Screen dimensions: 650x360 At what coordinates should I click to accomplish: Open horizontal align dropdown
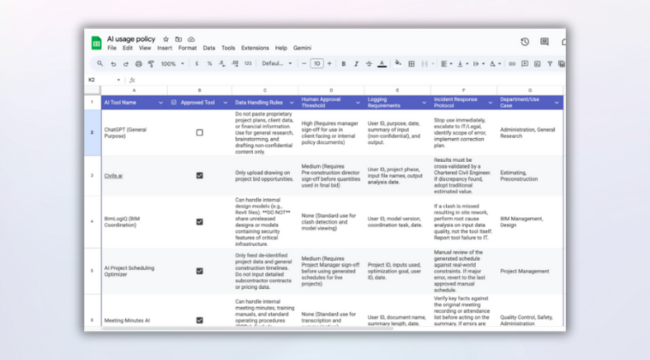tap(446, 64)
